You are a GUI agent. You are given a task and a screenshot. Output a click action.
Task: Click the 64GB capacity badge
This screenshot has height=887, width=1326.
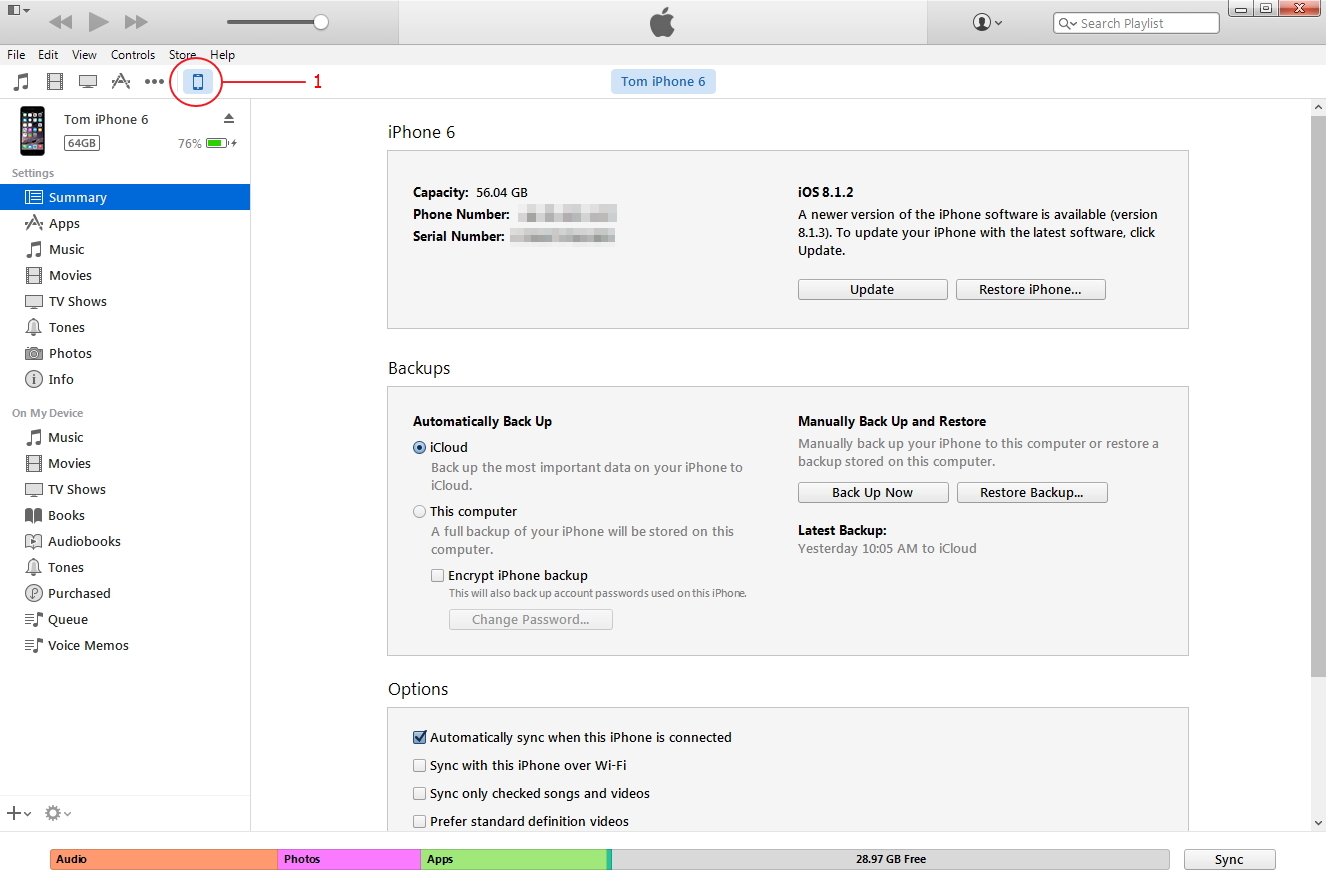[x=82, y=143]
